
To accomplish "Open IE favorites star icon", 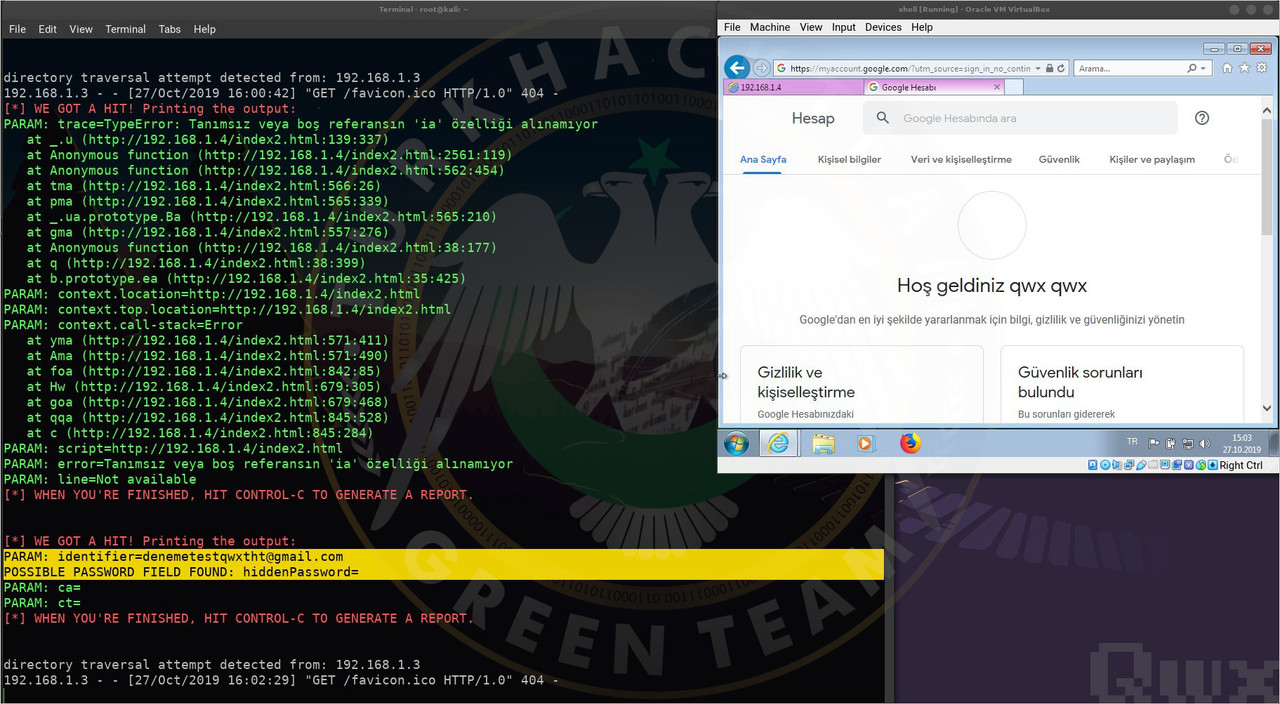I will pos(1244,68).
